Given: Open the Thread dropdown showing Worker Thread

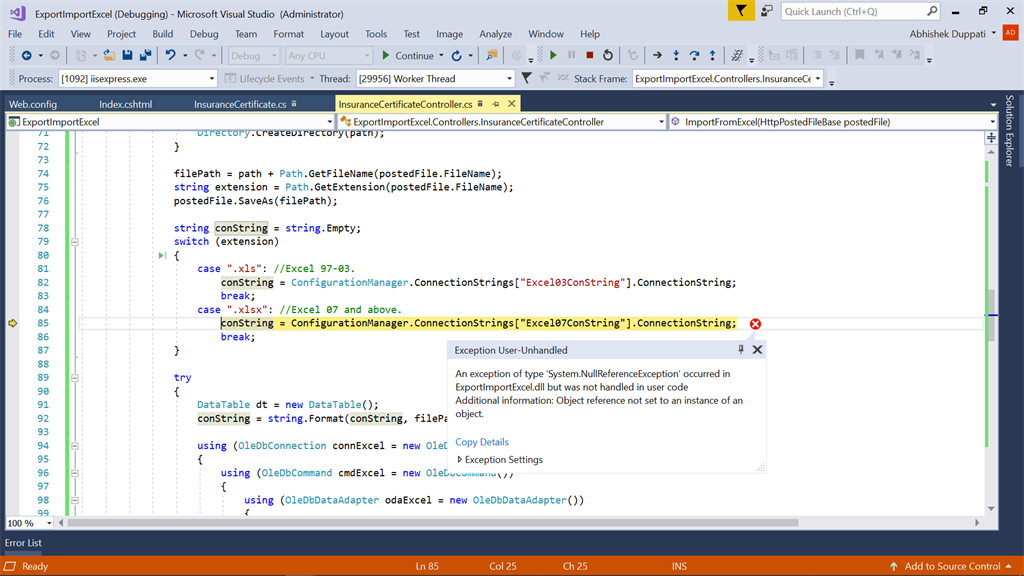Looking at the screenshot, I should coord(510,79).
